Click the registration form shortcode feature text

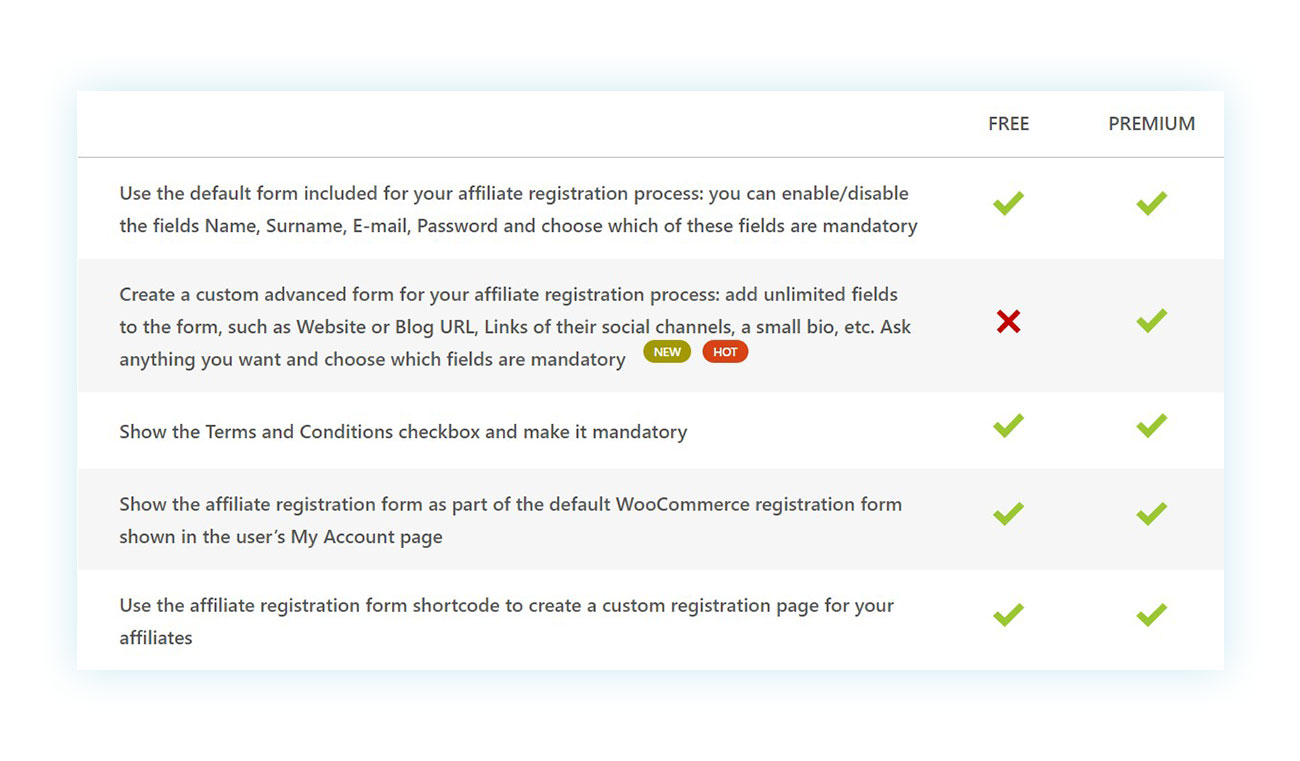pyautogui.click(x=506, y=621)
